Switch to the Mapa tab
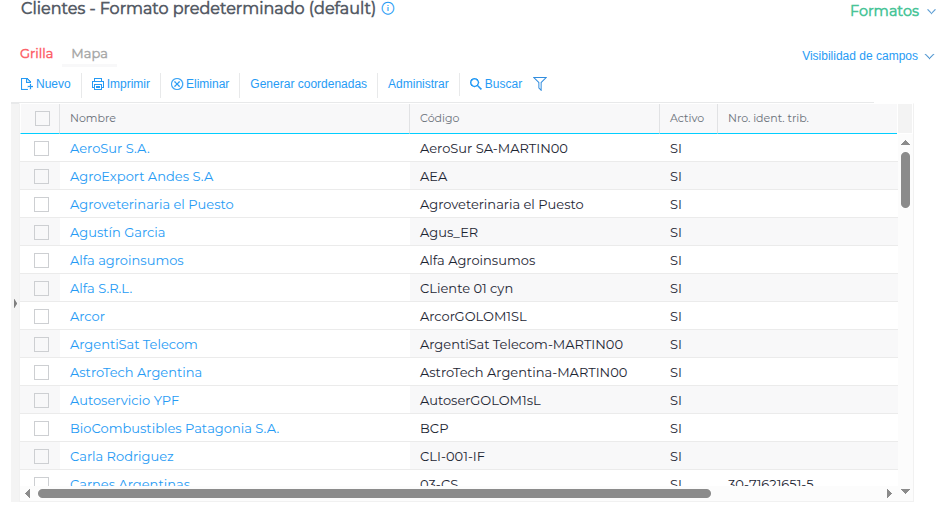945x505 pixels. [90, 54]
